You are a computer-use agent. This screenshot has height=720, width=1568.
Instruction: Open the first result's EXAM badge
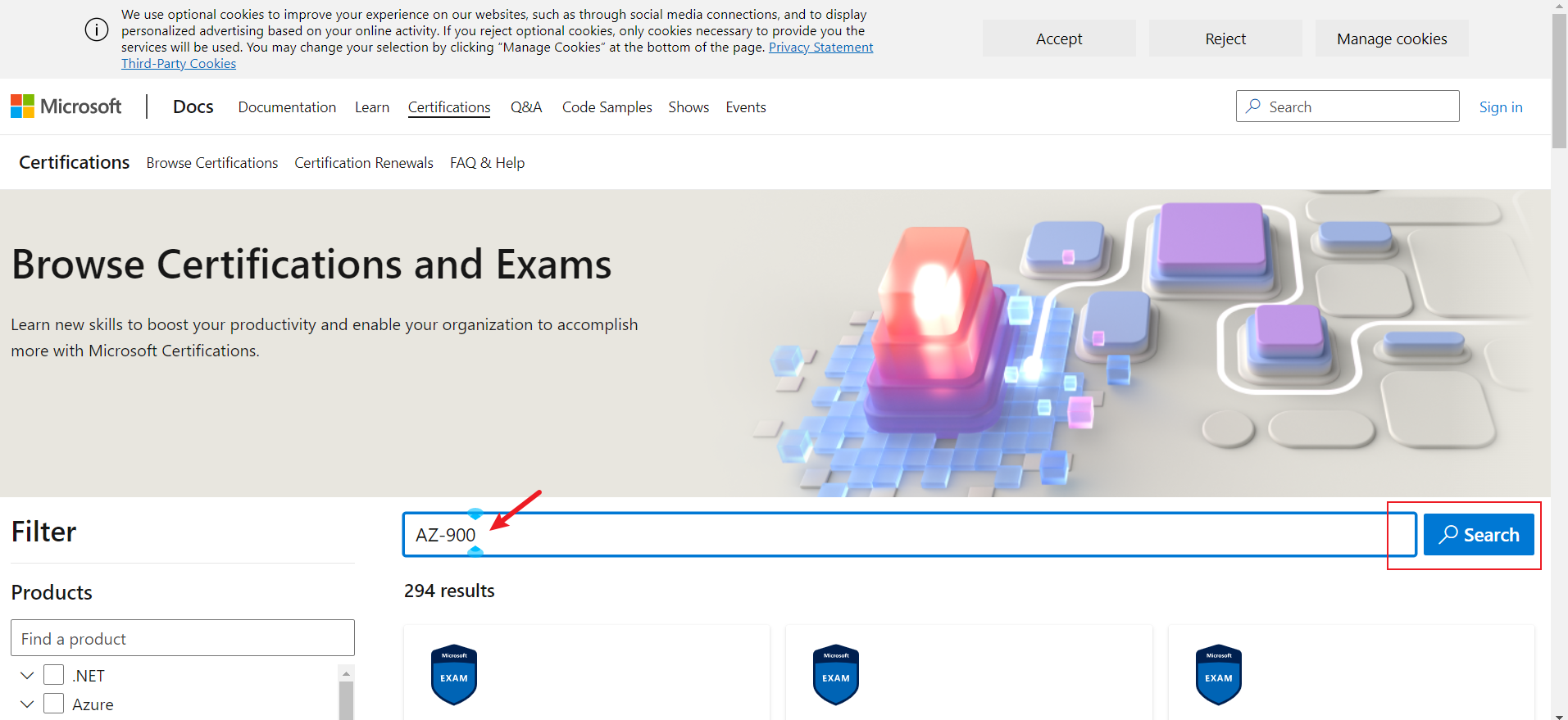(x=454, y=675)
